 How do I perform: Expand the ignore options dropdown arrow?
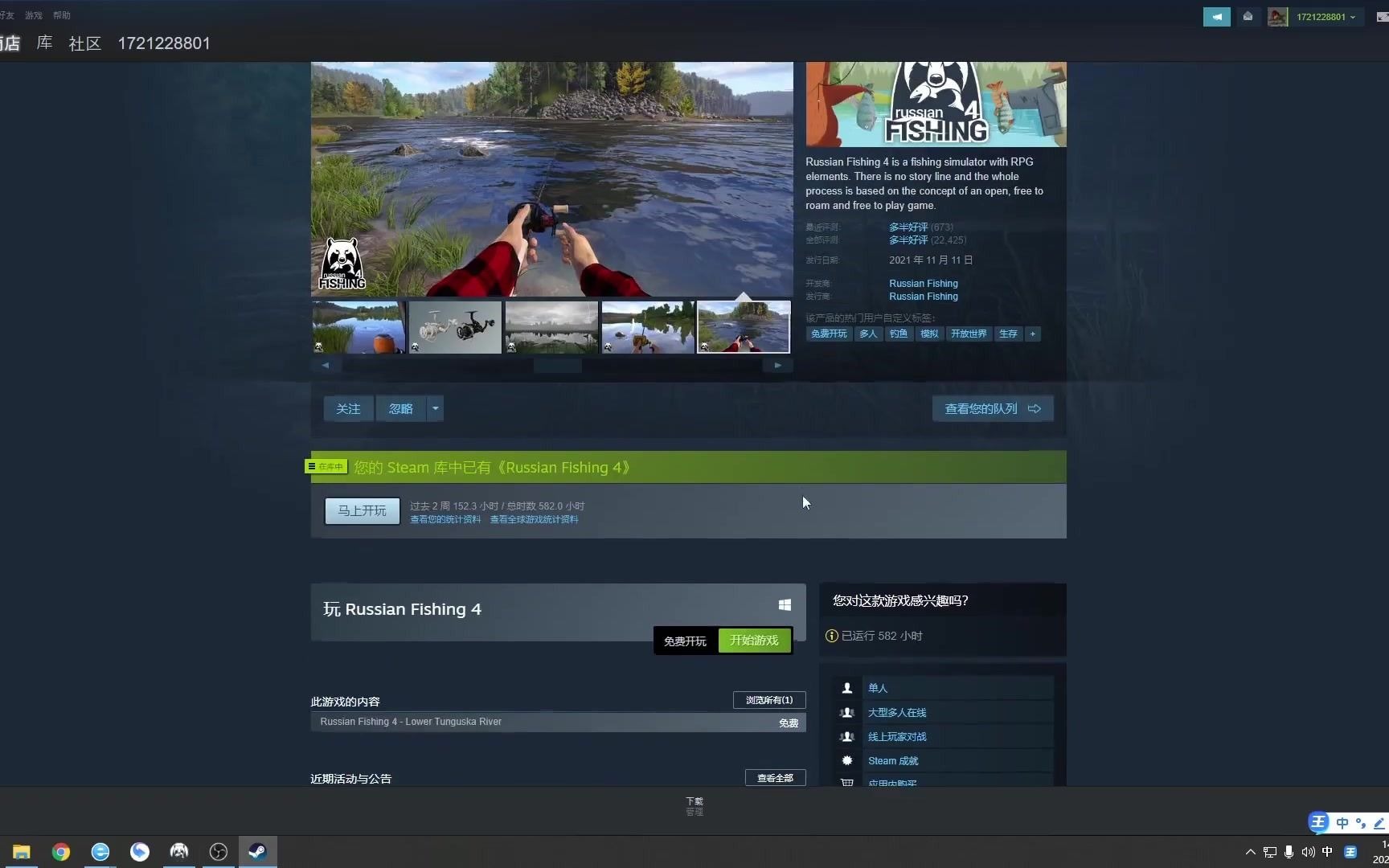pyautogui.click(x=435, y=408)
